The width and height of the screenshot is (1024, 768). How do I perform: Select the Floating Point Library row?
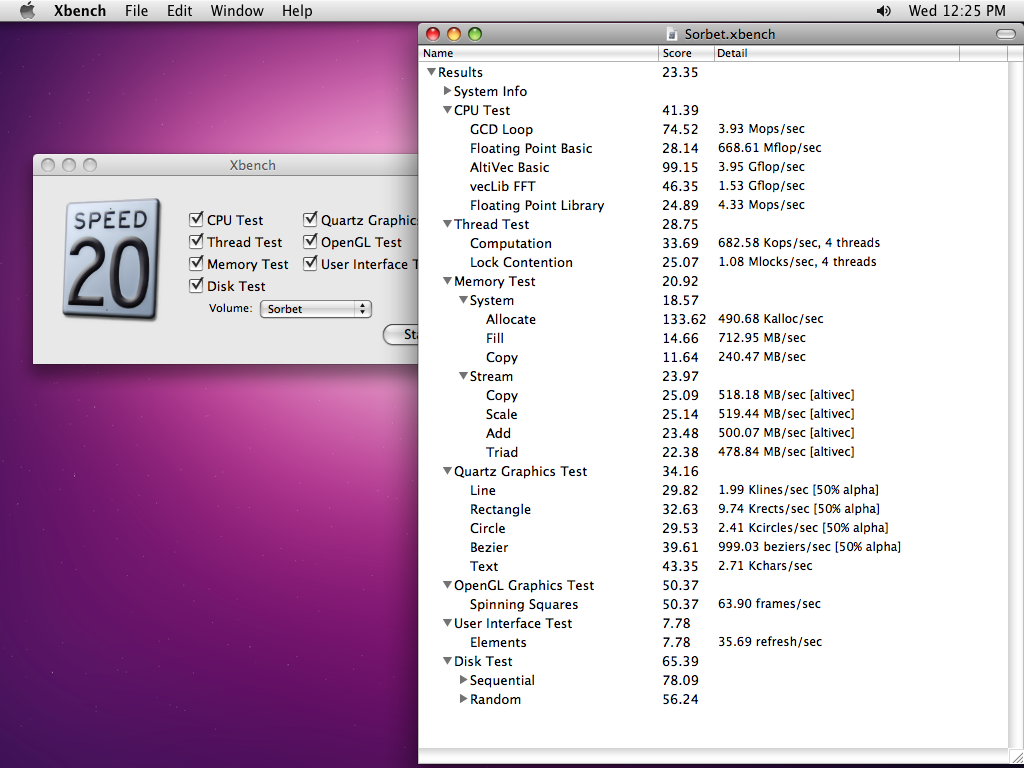[713, 205]
